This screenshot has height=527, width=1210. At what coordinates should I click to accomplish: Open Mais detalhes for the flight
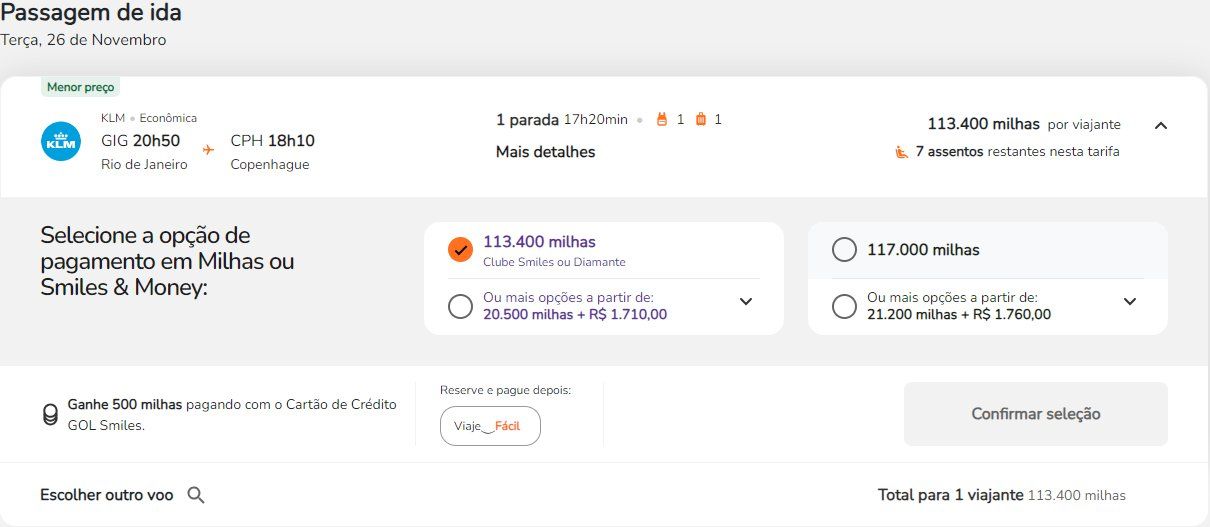click(545, 152)
